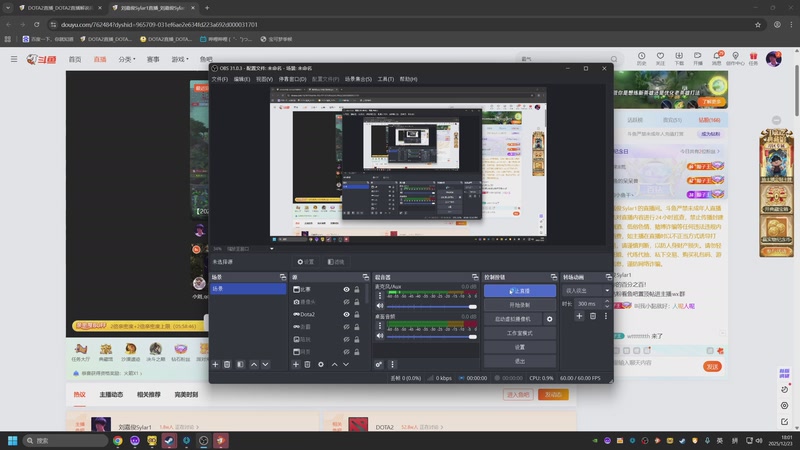Viewport: 800px width, 450px height.
Task: Pop out the Controls dock panel
Action: tap(554, 277)
